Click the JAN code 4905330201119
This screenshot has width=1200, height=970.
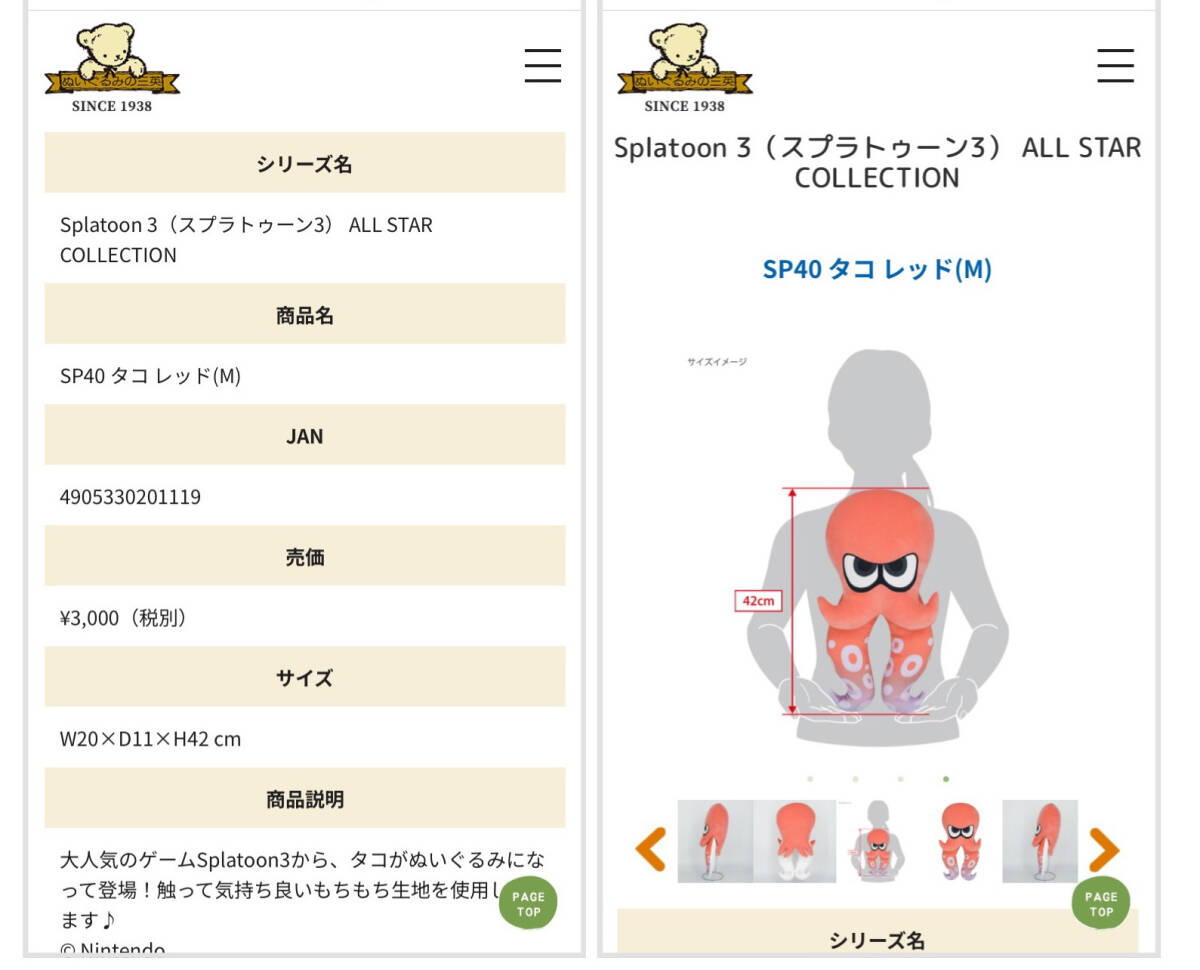tap(130, 496)
